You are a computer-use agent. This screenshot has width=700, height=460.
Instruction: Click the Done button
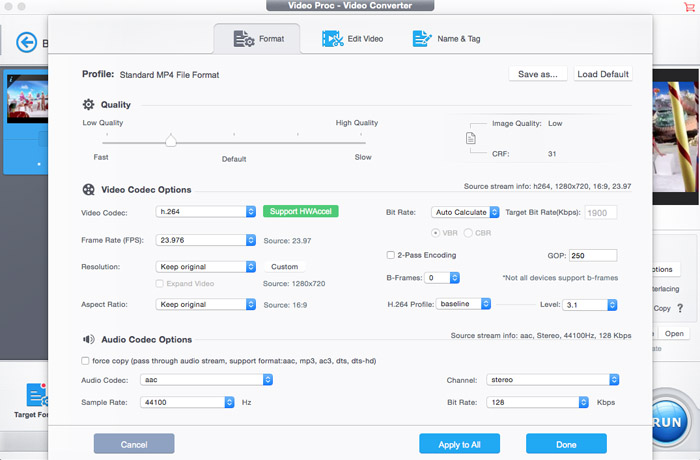pyautogui.click(x=566, y=444)
